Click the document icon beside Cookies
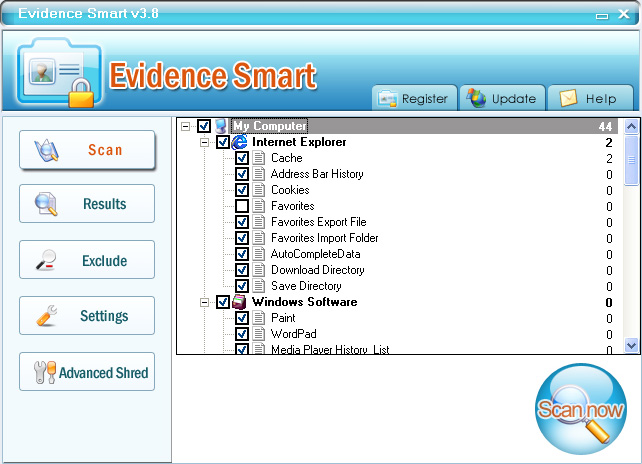 coord(258,190)
